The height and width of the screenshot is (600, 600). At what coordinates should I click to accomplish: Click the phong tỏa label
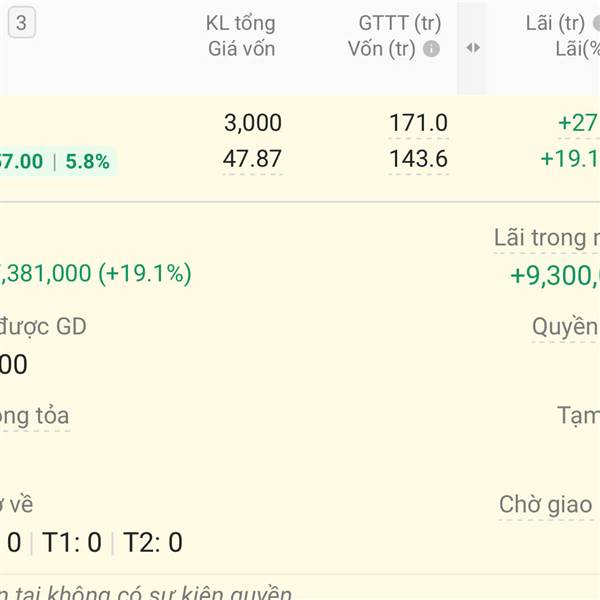point(34,416)
